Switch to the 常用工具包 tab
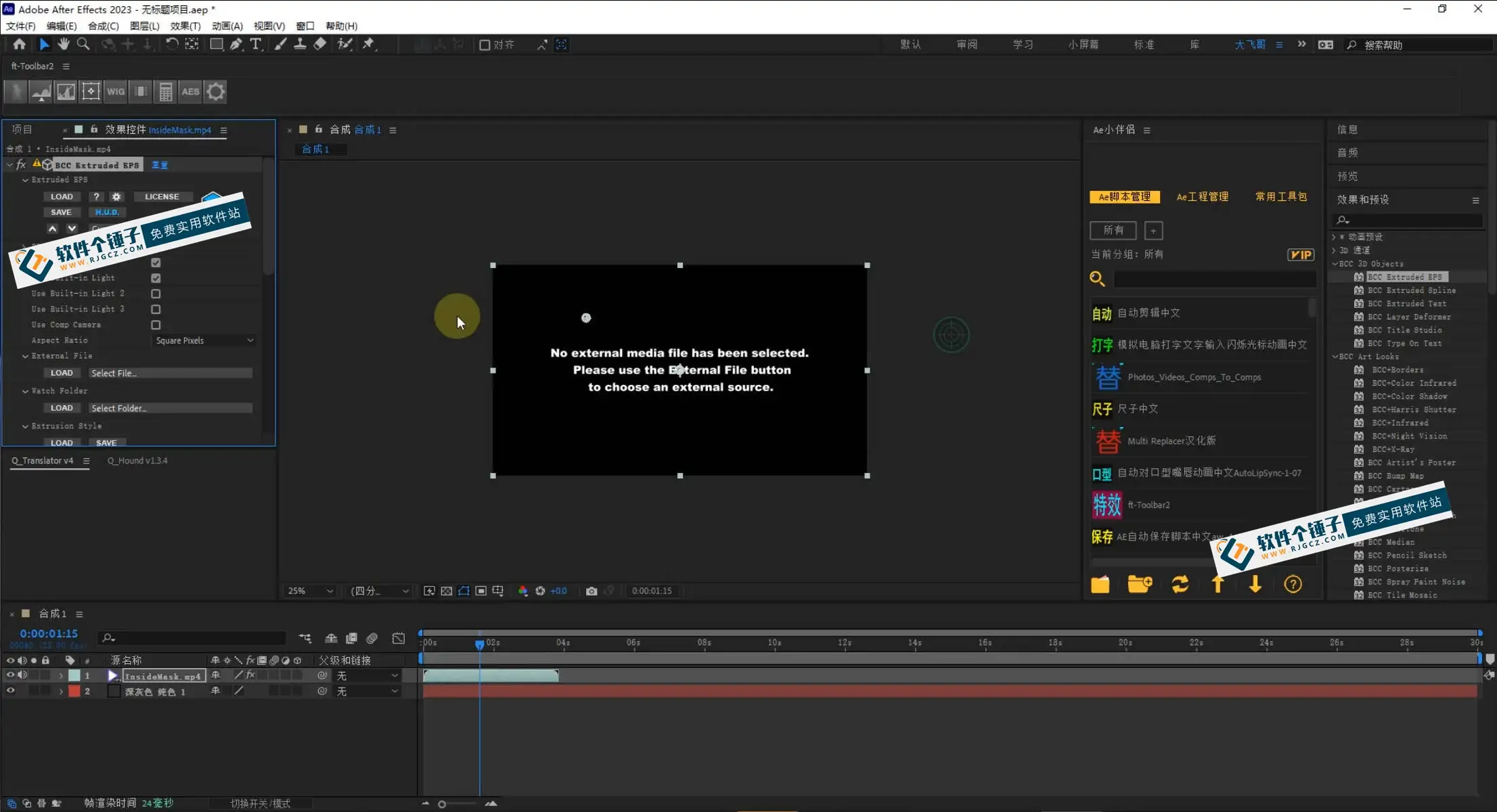 (1281, 197)
